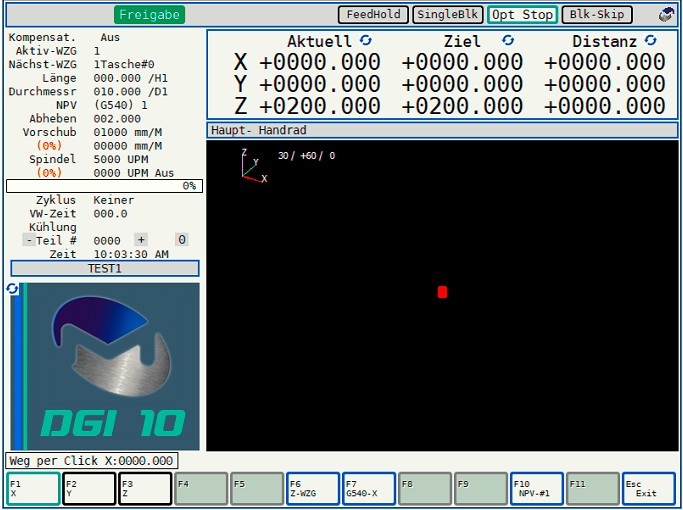Toggle the FeedHold button
This screenshot has height=510, width=683.
point(373,14)
